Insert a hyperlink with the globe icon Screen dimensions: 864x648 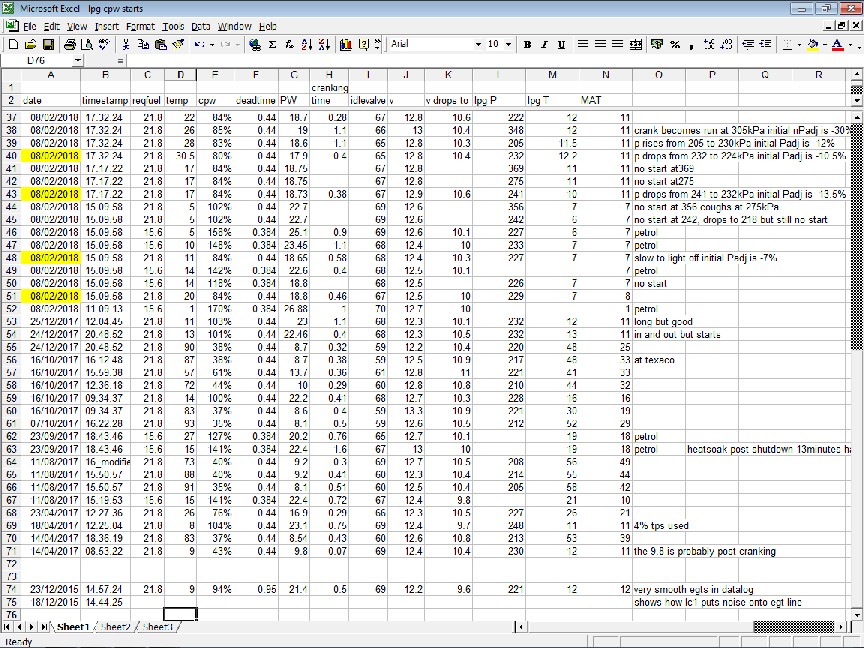(255, 45)
